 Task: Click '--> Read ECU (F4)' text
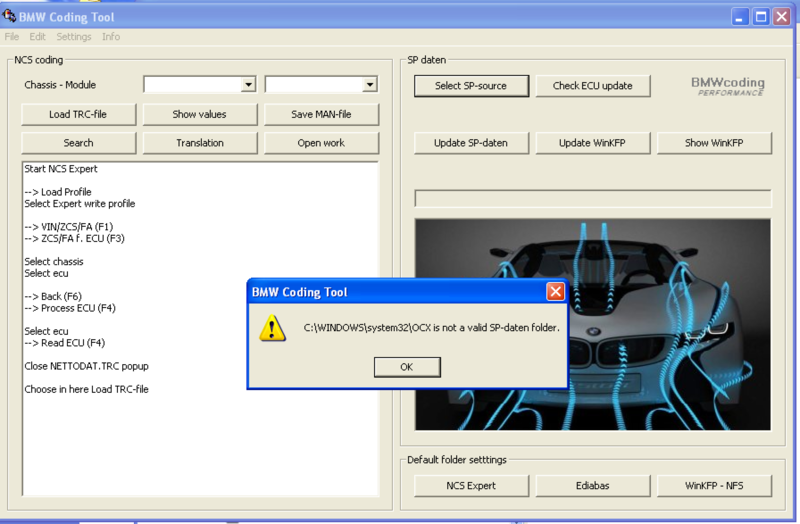pos(65,343)
